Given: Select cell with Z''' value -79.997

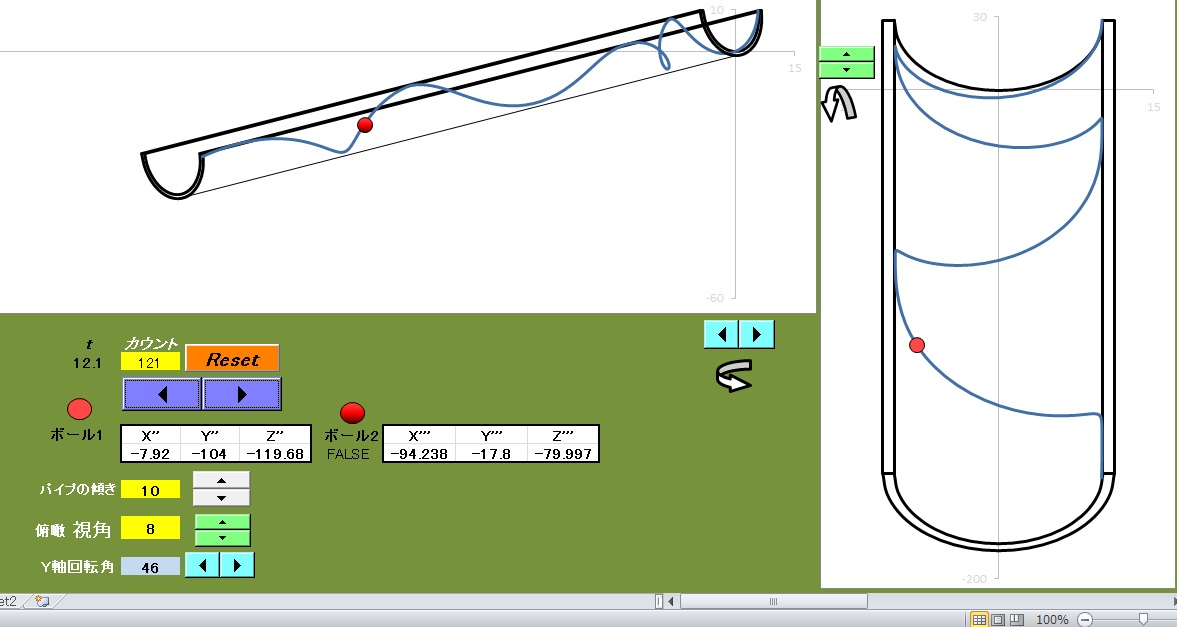Looking at the screenshot, I should pyautogui.click(x=562, y=454).
